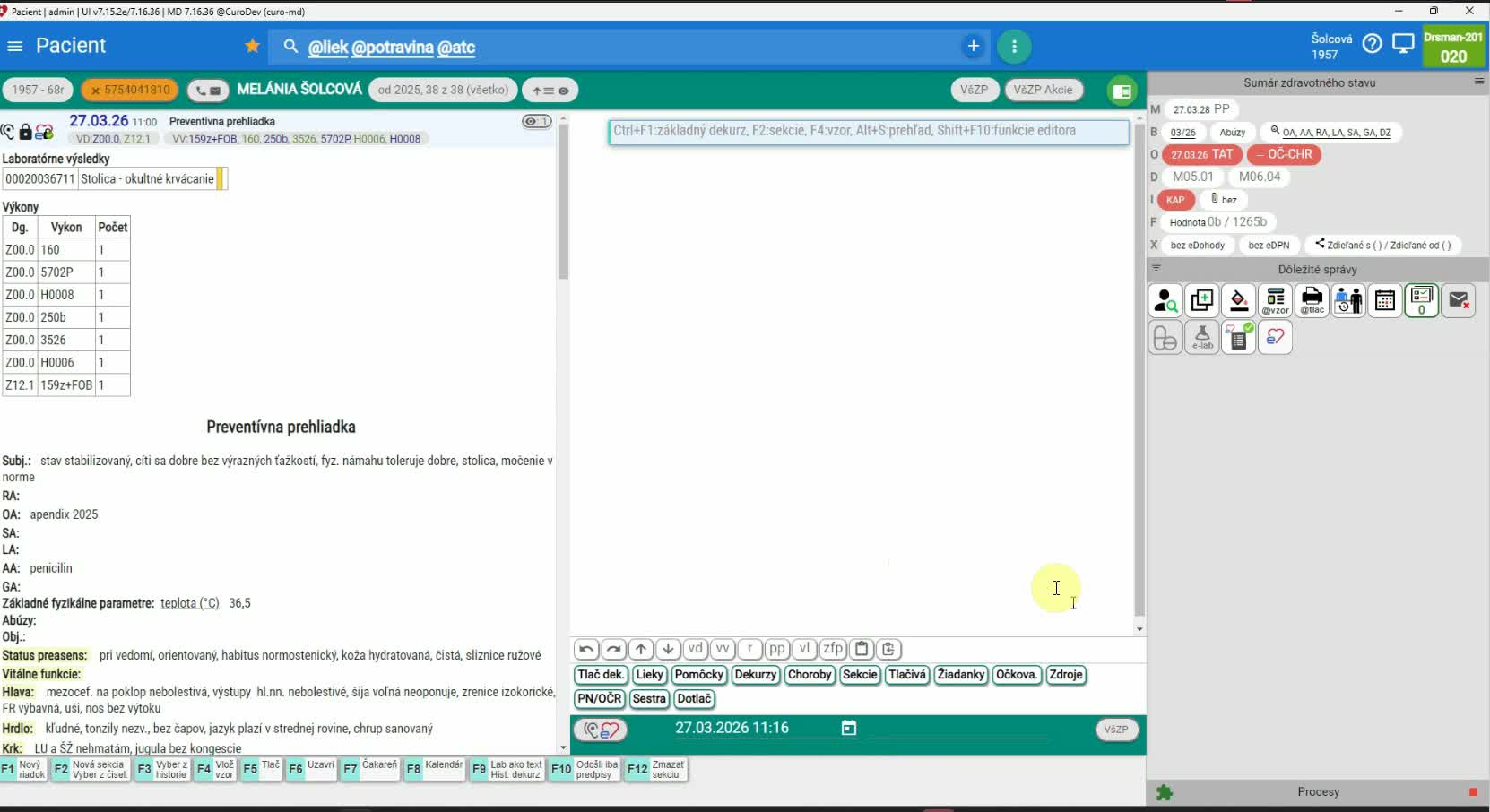
Task: Toggle the eye visibility counter on dekurz
Action: click(536, 121)
